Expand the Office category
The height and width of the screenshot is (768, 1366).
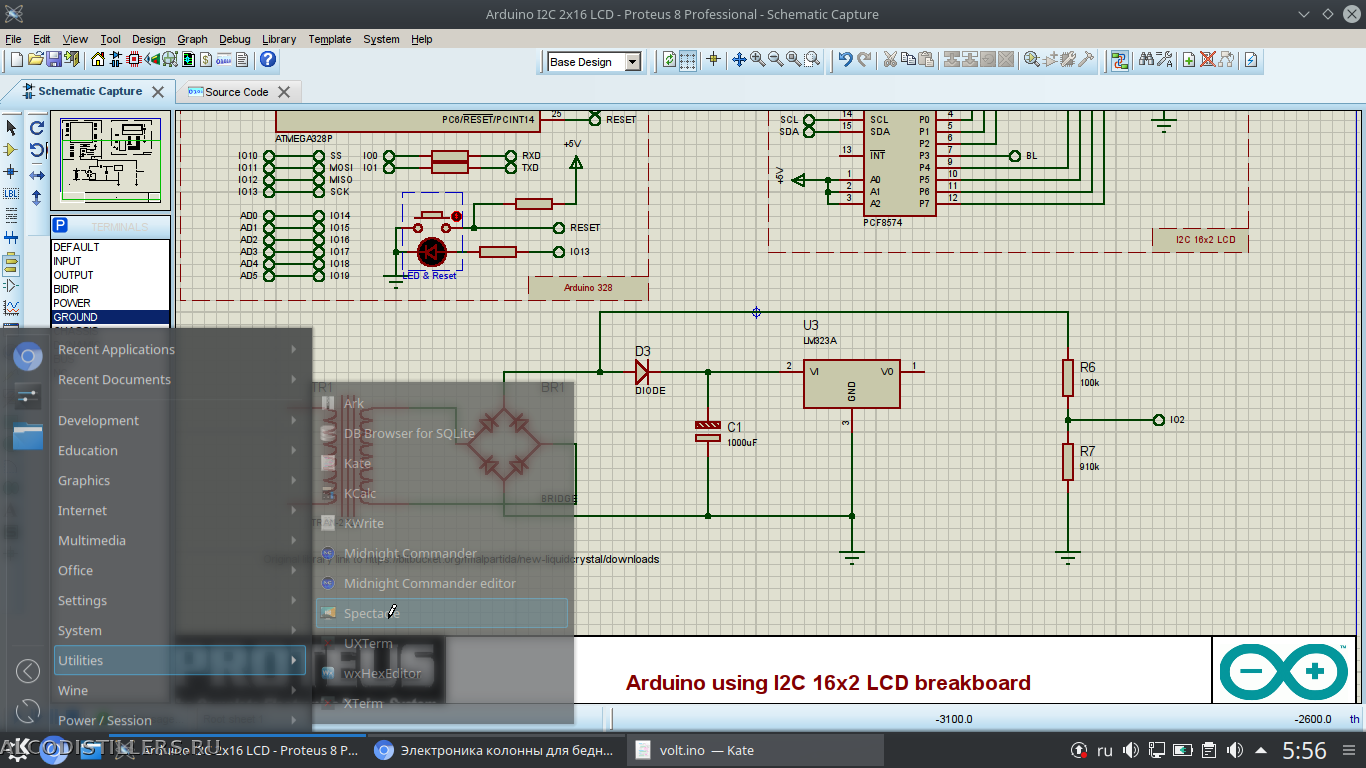[x=180, y=570]
